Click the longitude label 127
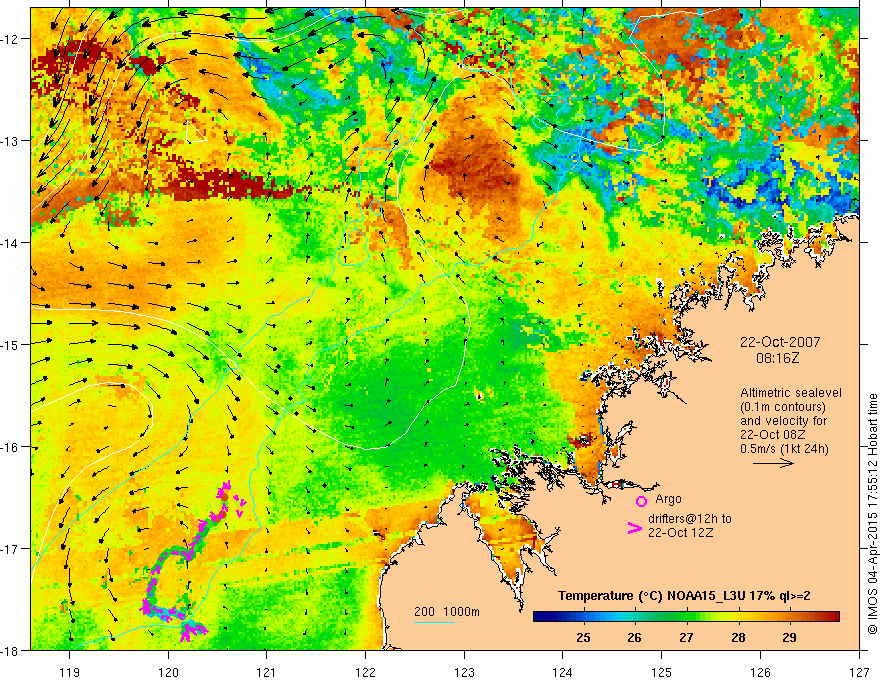 tap(859, 672)
